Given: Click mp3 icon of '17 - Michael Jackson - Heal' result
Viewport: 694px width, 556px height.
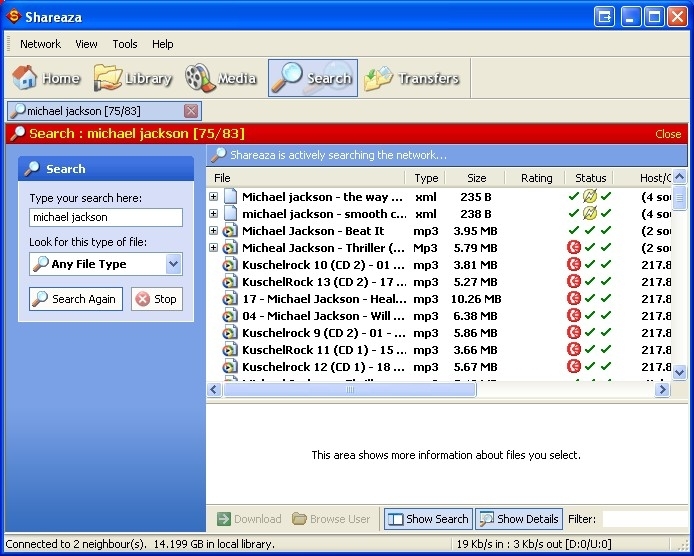Looking at the screenshot, I should [x=230, y=299].
